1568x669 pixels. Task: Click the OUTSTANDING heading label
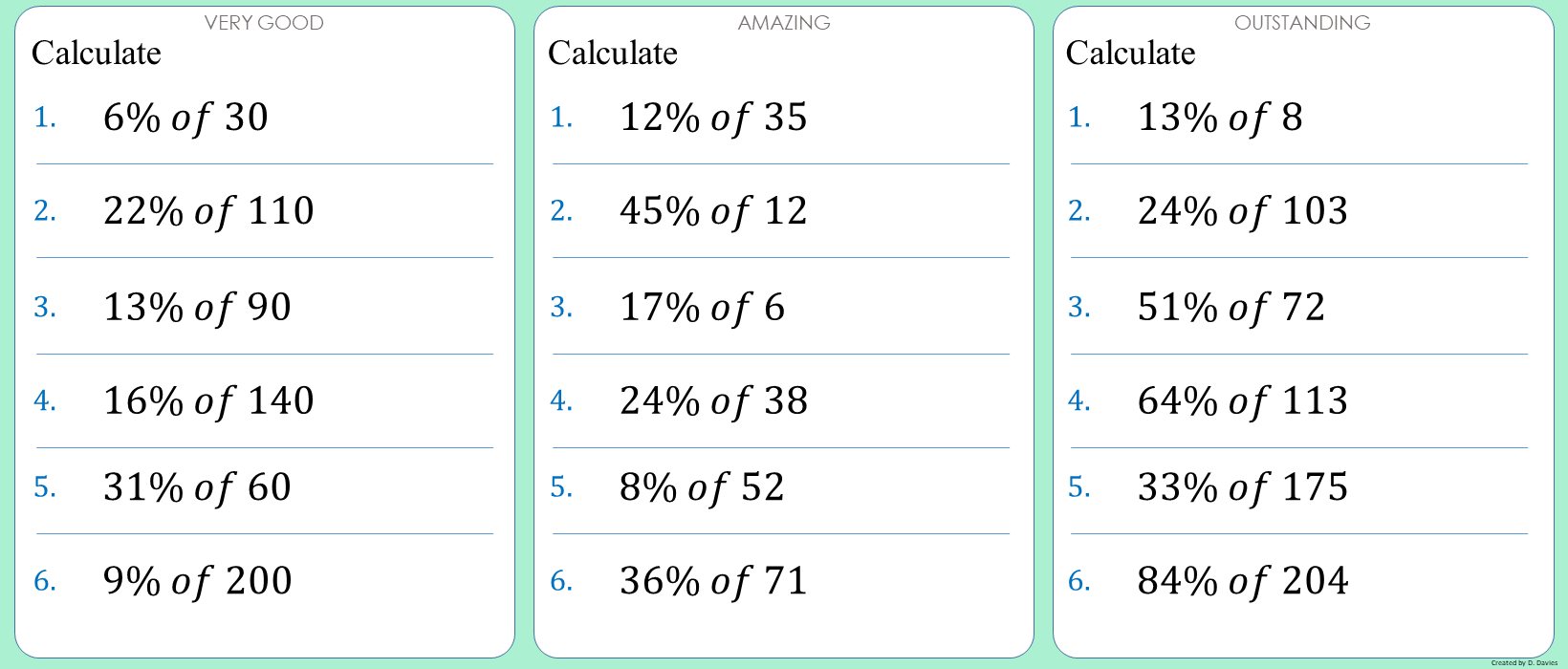(1302, 23)
